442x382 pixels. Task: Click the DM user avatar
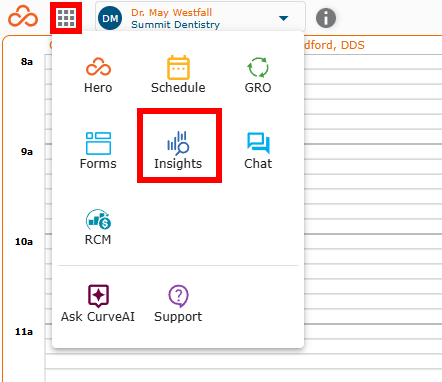110,18
